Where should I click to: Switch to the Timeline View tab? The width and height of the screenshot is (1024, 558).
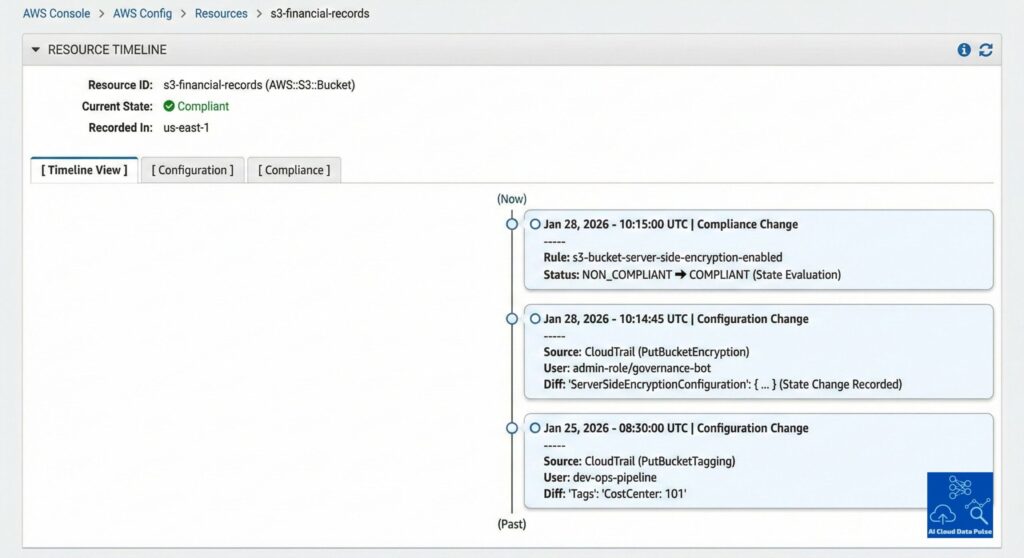(x=84, y=170)
